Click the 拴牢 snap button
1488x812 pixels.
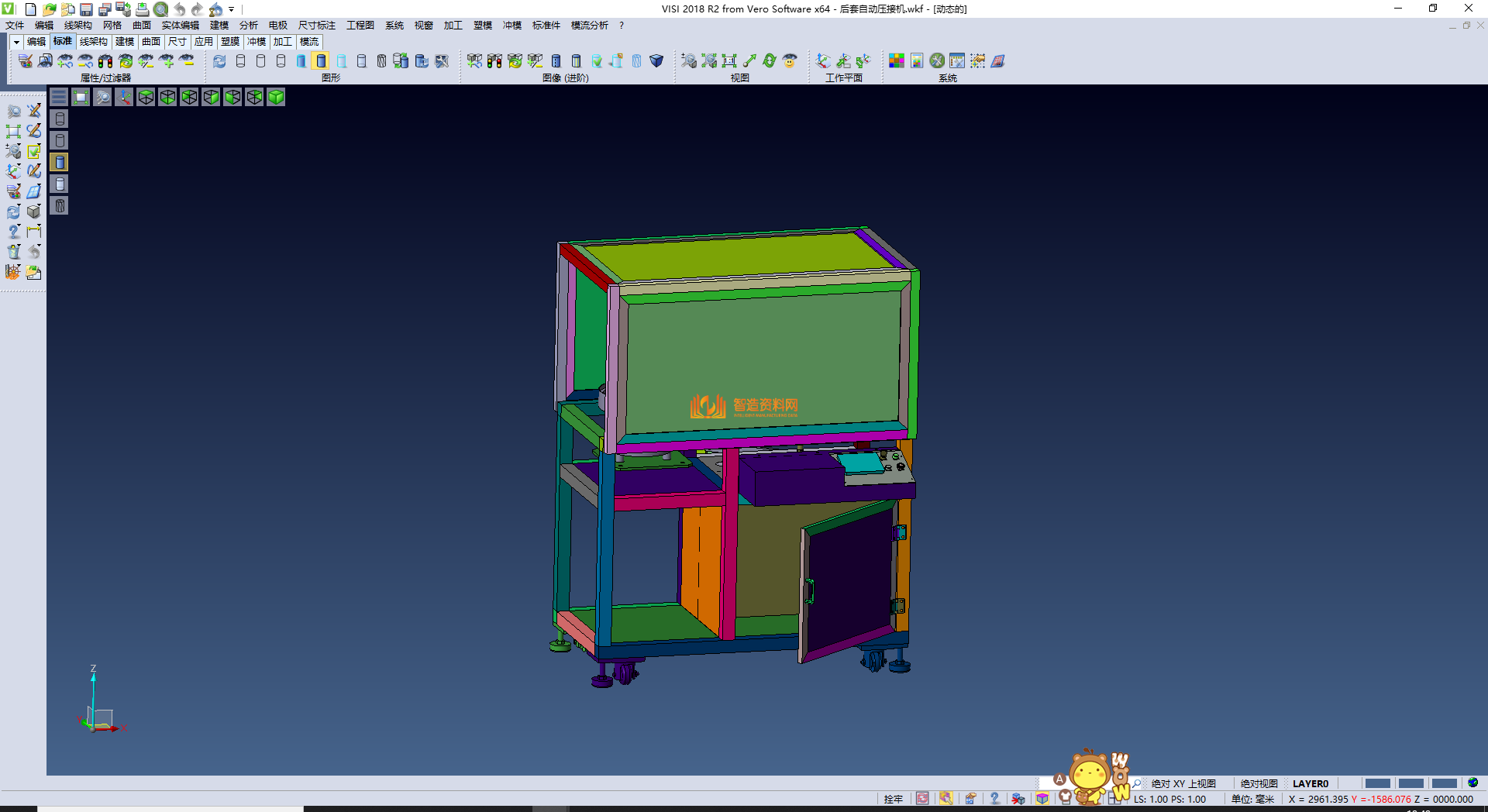click(x=893, y=799)
